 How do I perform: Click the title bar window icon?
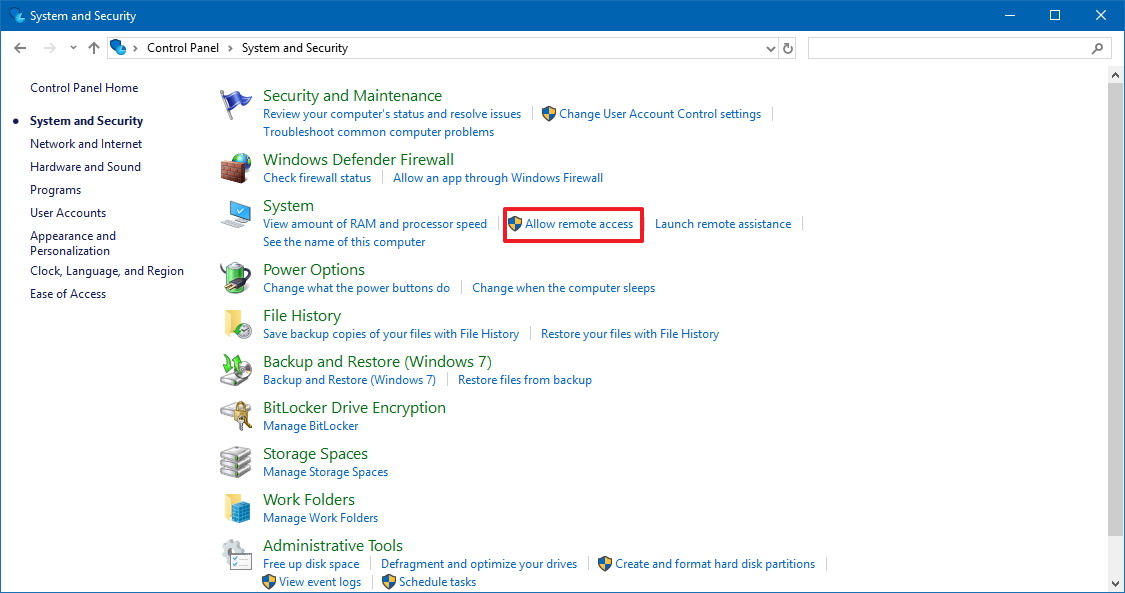coord(17,15)
